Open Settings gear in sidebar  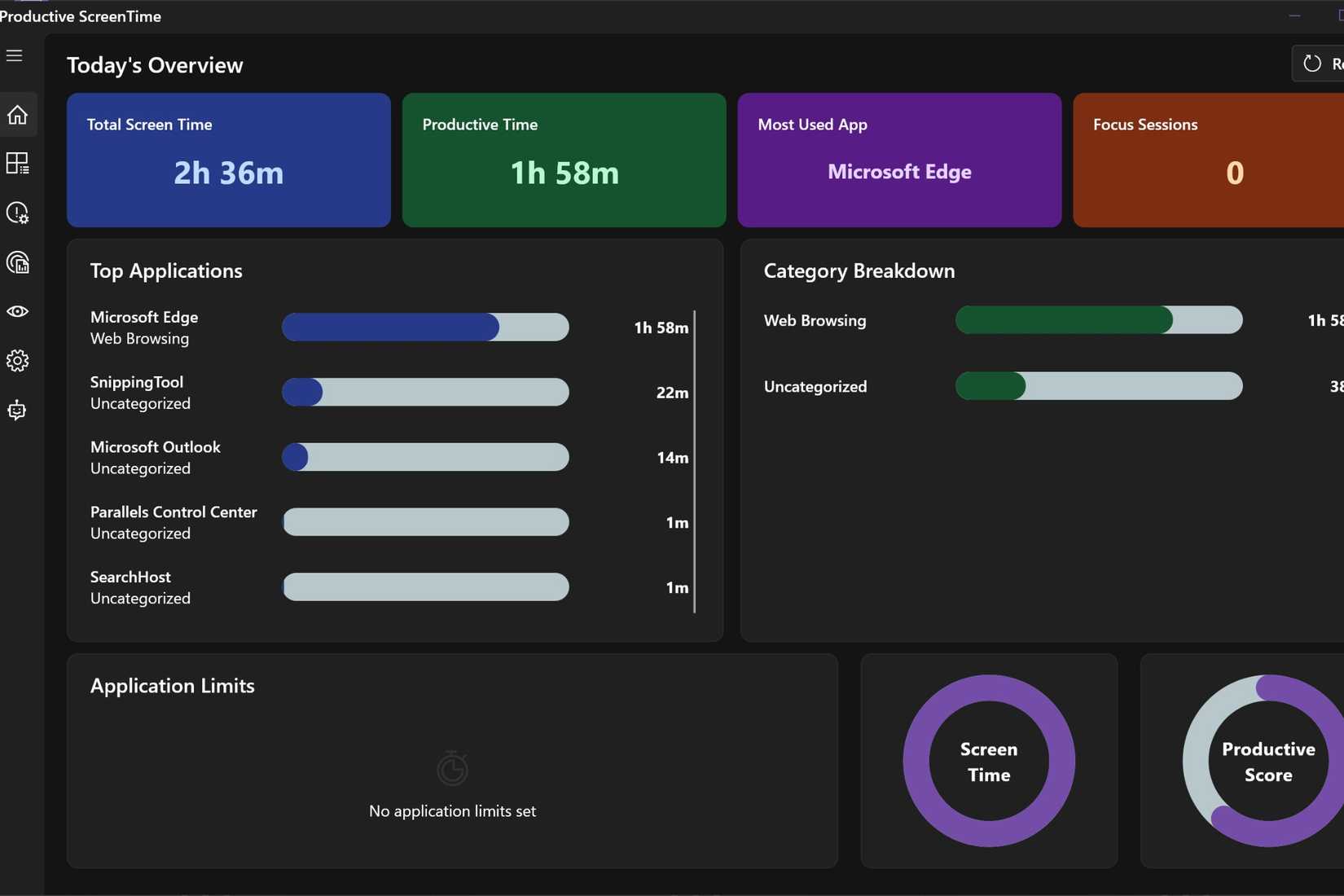(17, 360)
